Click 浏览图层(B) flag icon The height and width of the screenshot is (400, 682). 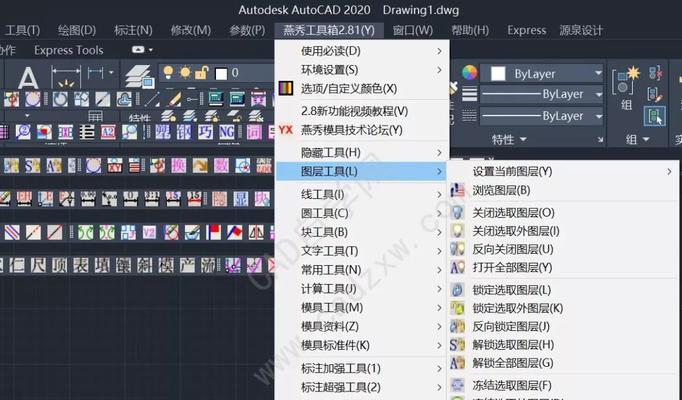click(457, 190)
